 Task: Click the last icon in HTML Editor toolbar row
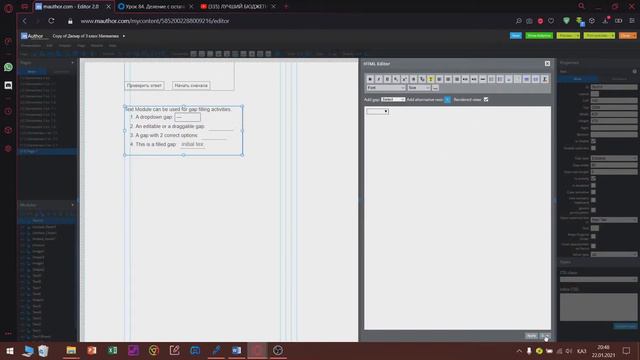pos(544,79)
